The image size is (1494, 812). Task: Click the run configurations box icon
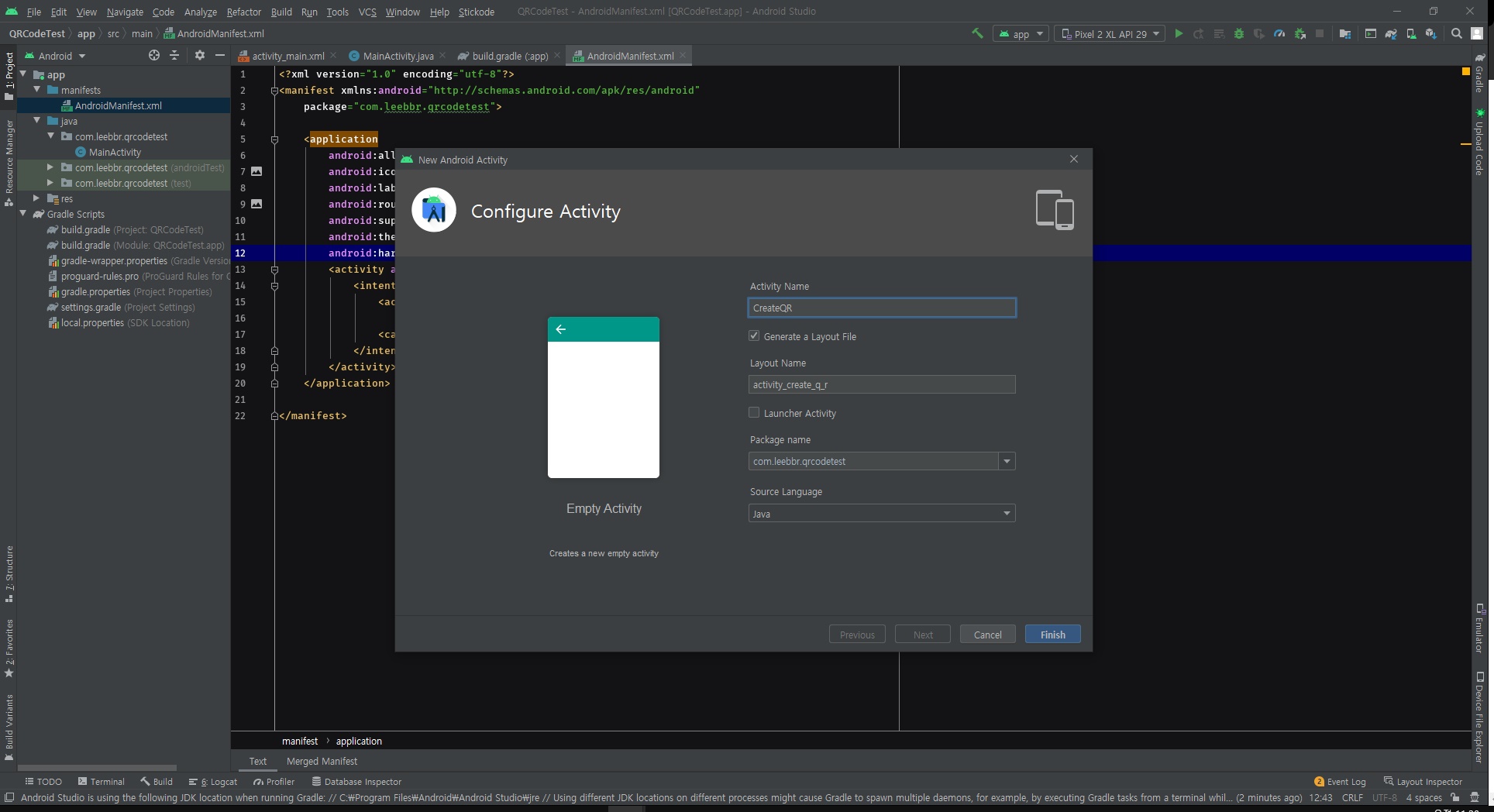coord(1371,33)
